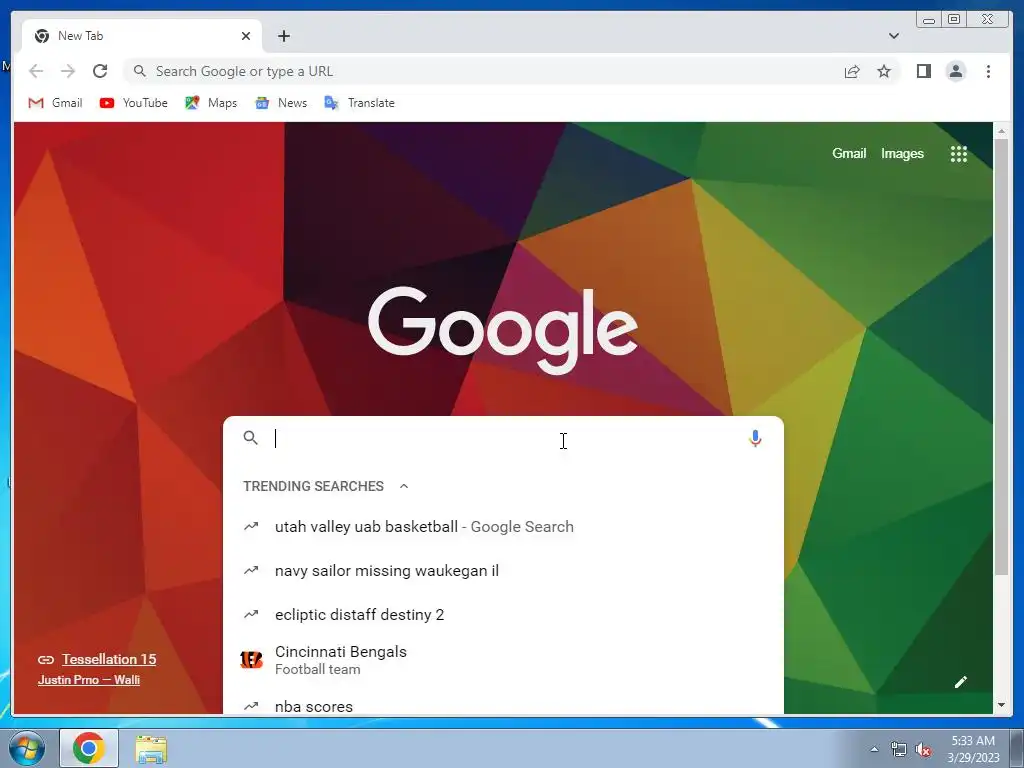
Task: Open the Tessellation 15 wallpaper link
Action: 109,659
